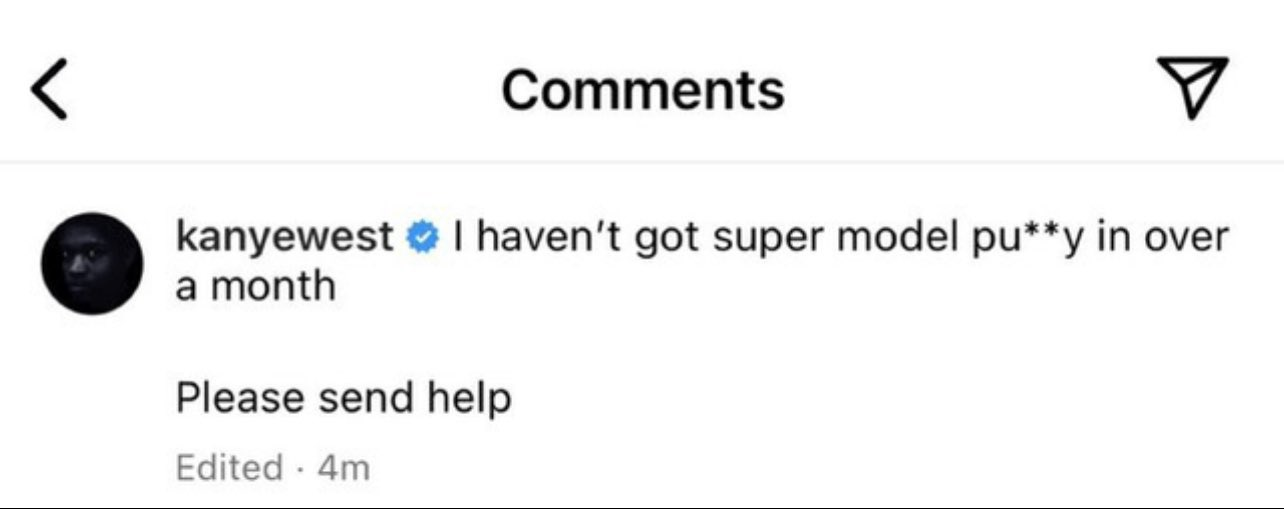Screen dimensions: 1284x509
Task: Click the "Please send help" text
Action: (x=343, y=398)
